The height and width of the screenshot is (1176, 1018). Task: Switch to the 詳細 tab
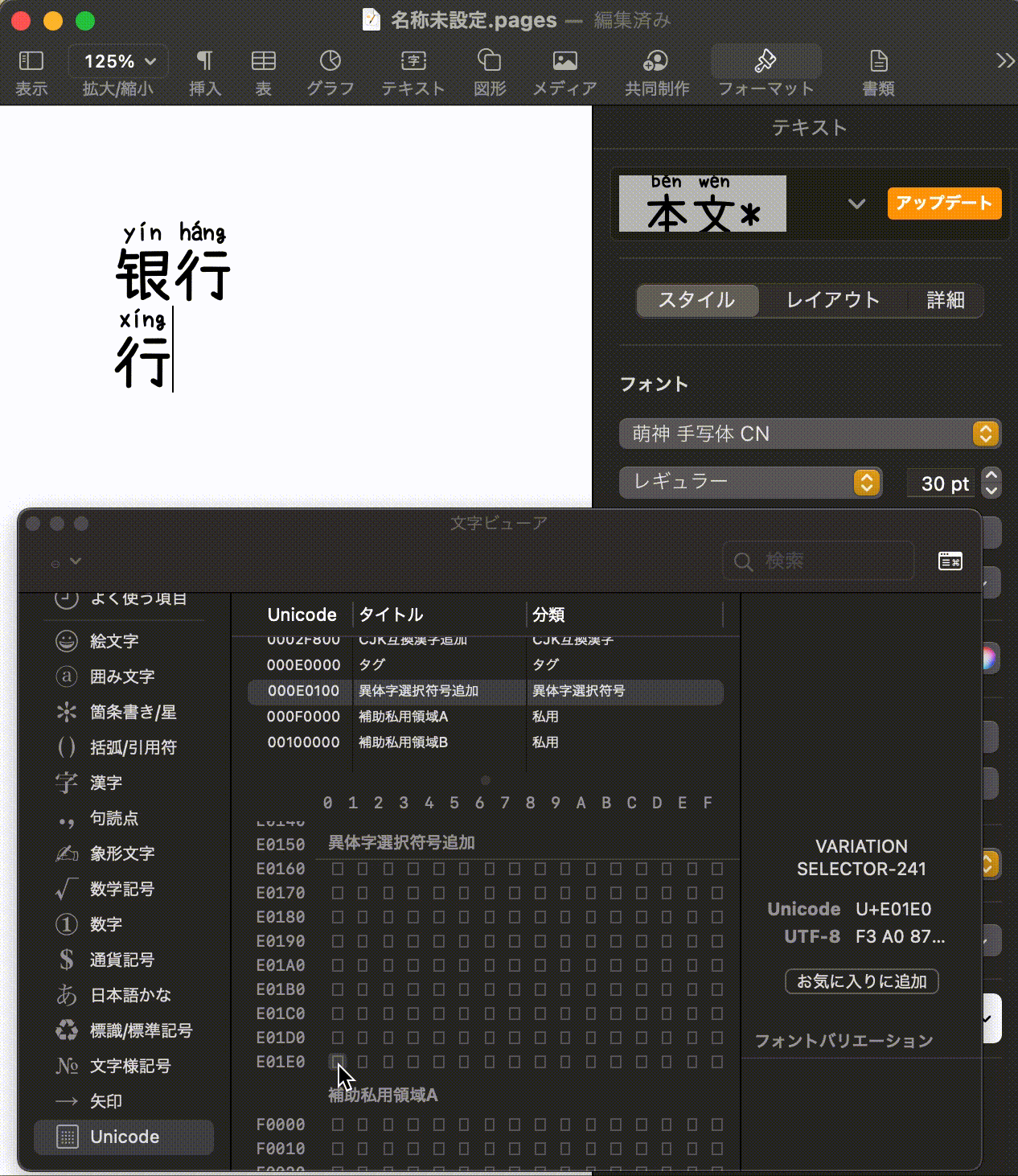[946, 300]
